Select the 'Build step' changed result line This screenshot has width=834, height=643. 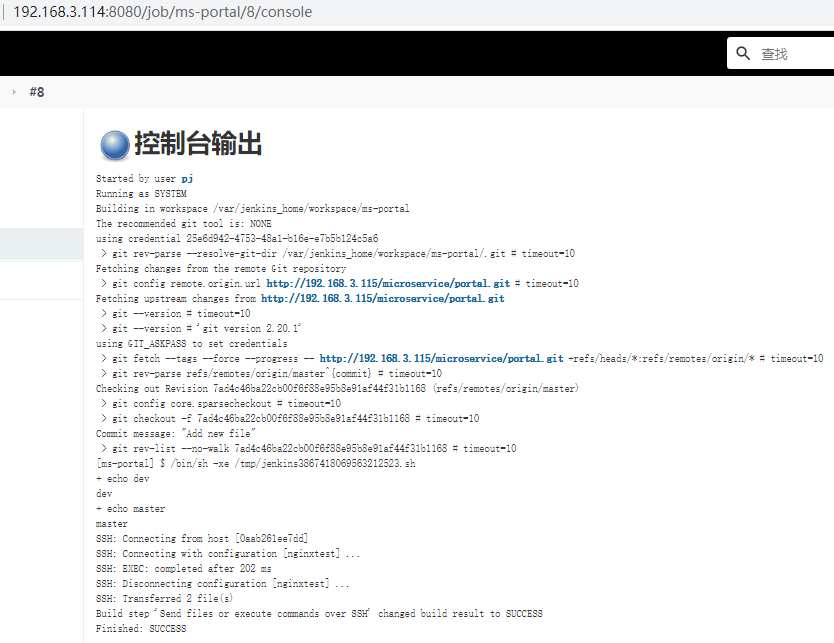tap(319, 614)
